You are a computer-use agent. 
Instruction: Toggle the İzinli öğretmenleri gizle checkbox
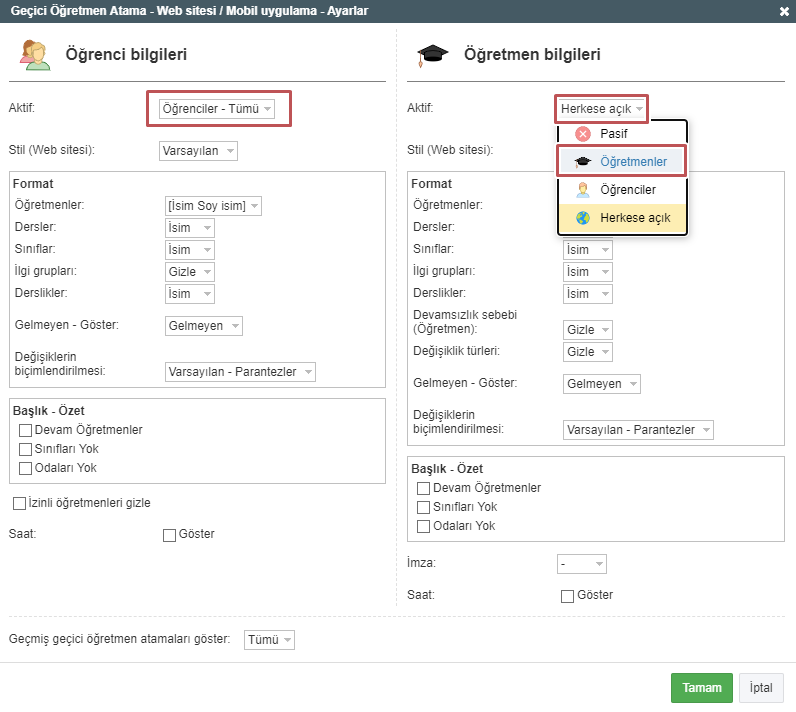click(x=19, y=503)
